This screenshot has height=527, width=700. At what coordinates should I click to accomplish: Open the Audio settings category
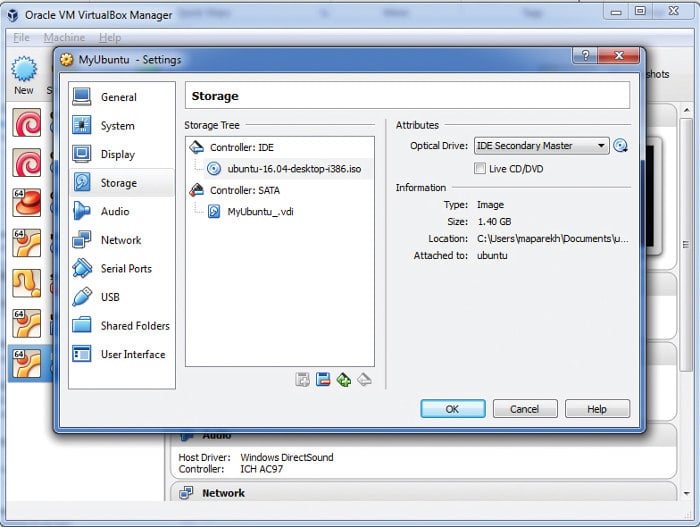pos(114,212)
